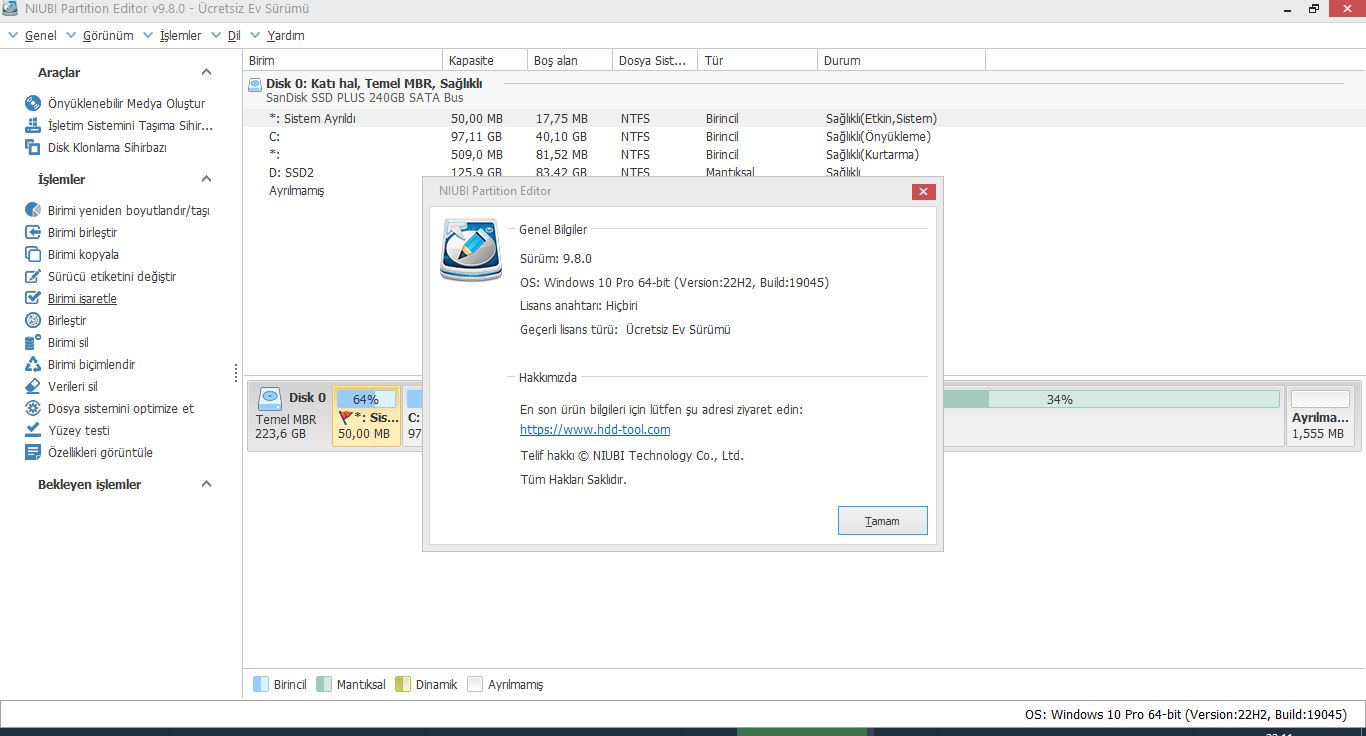Click the Durum column header
This screenshot has height=736, width=1366.
(x=901, y=60)
